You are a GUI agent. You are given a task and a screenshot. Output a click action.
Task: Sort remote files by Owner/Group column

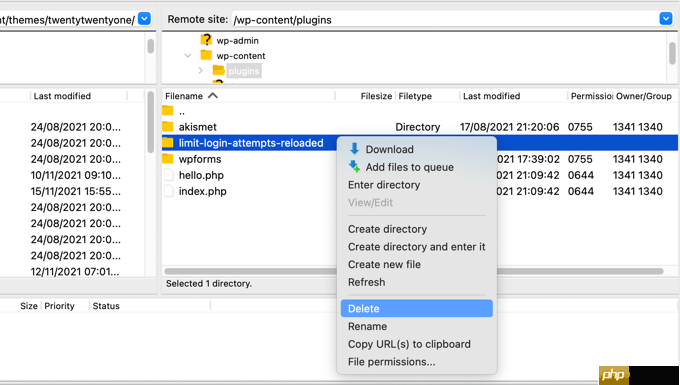pyautogui.click(x=644, y=96)
